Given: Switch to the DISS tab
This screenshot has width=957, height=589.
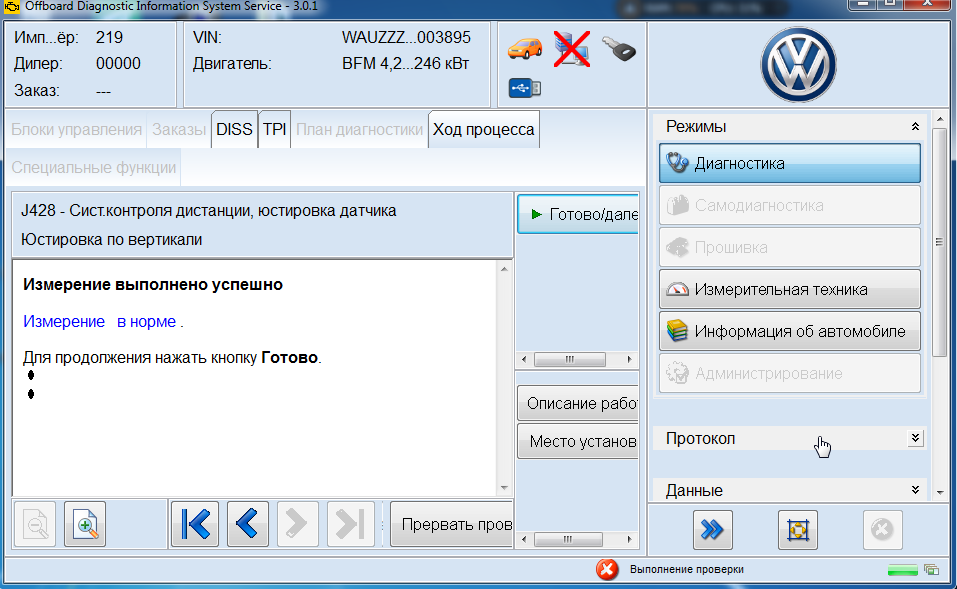Looking at the screenshot, I should [234, 130].
